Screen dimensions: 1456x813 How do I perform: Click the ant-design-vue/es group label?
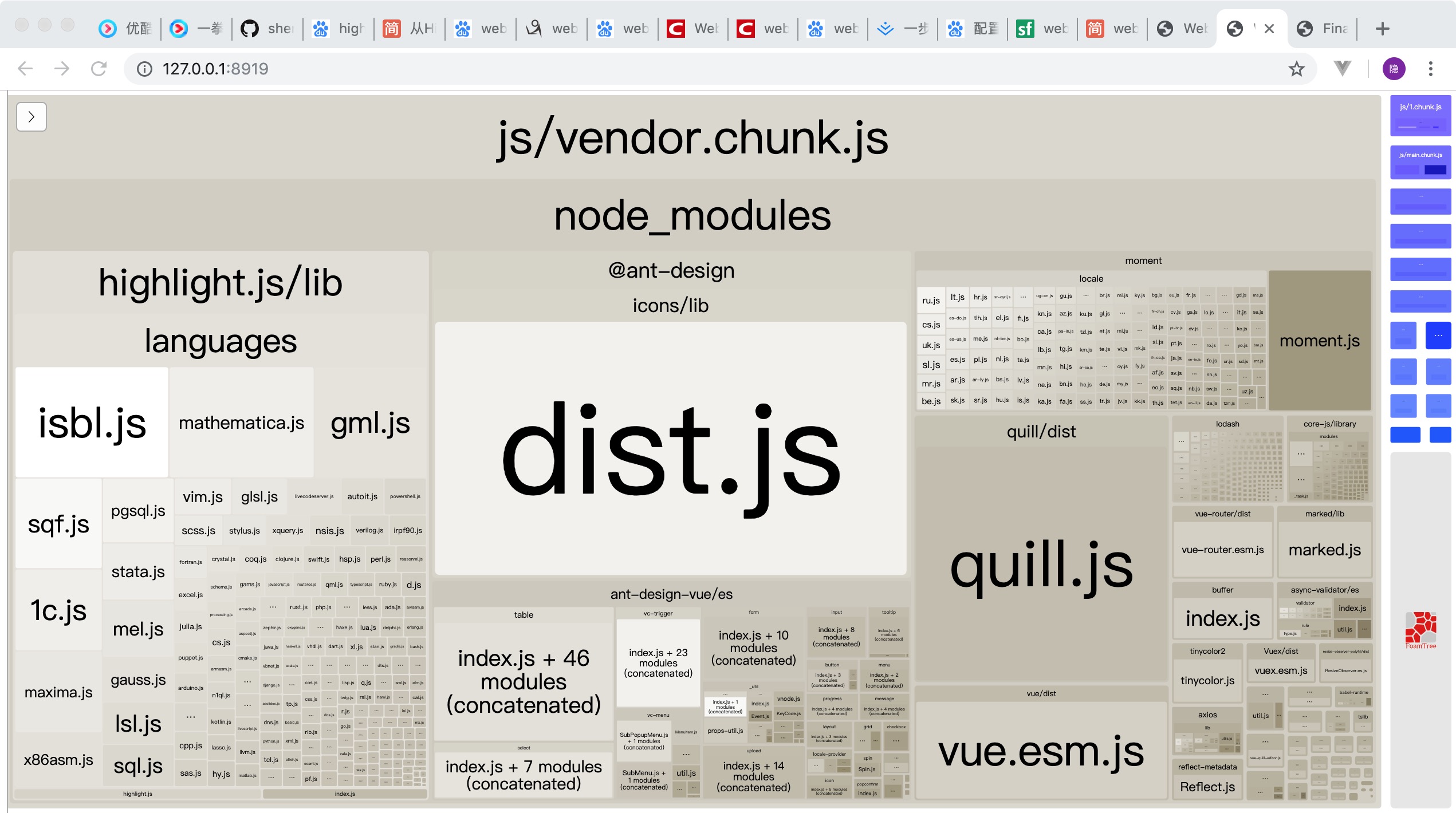tap(671, 594)
